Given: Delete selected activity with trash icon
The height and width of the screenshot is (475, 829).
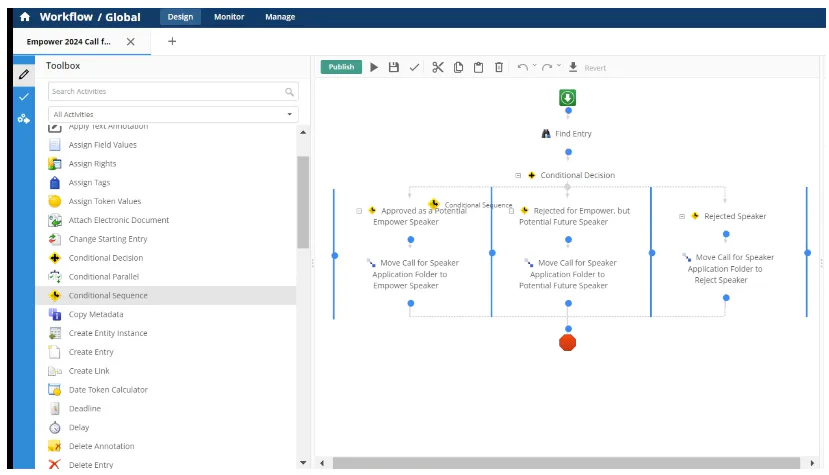Looking at the screenshot, I should point(499,67).
